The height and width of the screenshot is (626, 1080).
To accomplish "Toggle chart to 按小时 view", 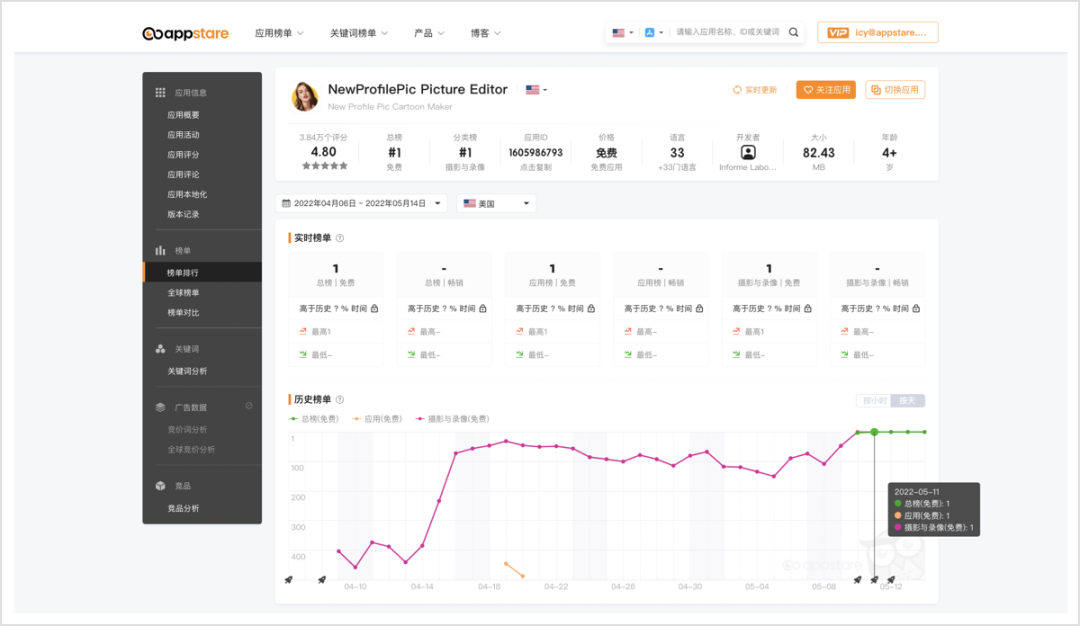I will pyautogui.click(x=873, y=401).
